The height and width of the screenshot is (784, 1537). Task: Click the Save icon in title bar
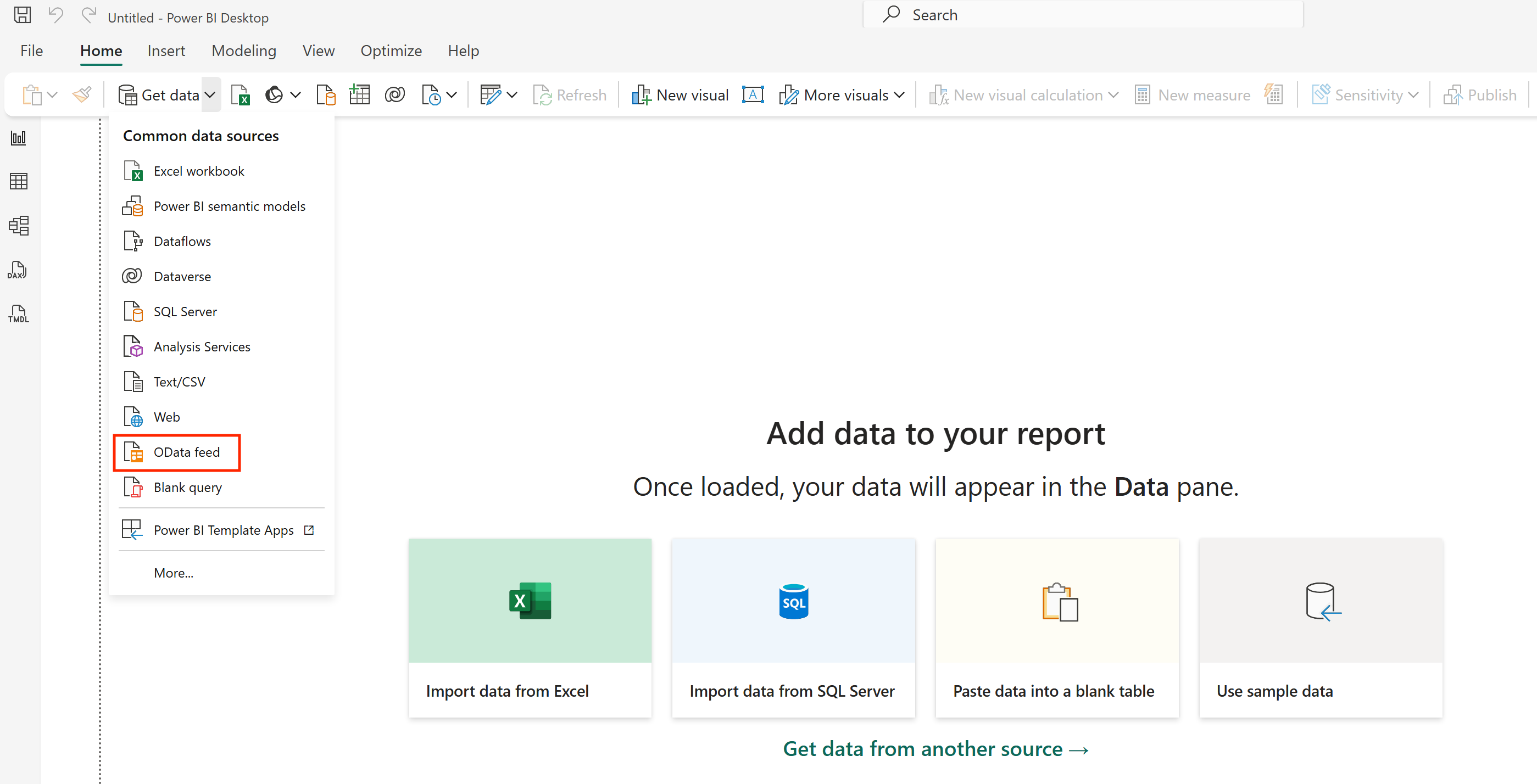(22, 15)
